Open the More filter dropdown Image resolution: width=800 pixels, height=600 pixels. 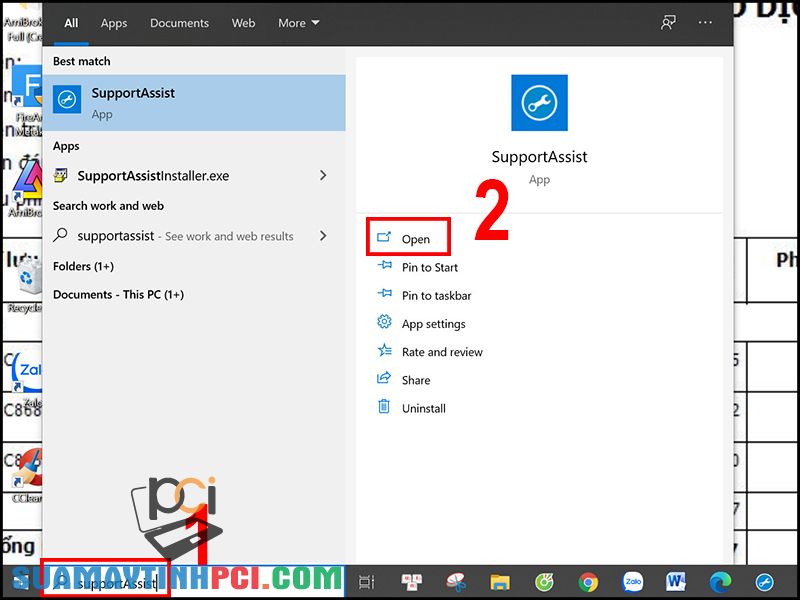tap(298, 23)
